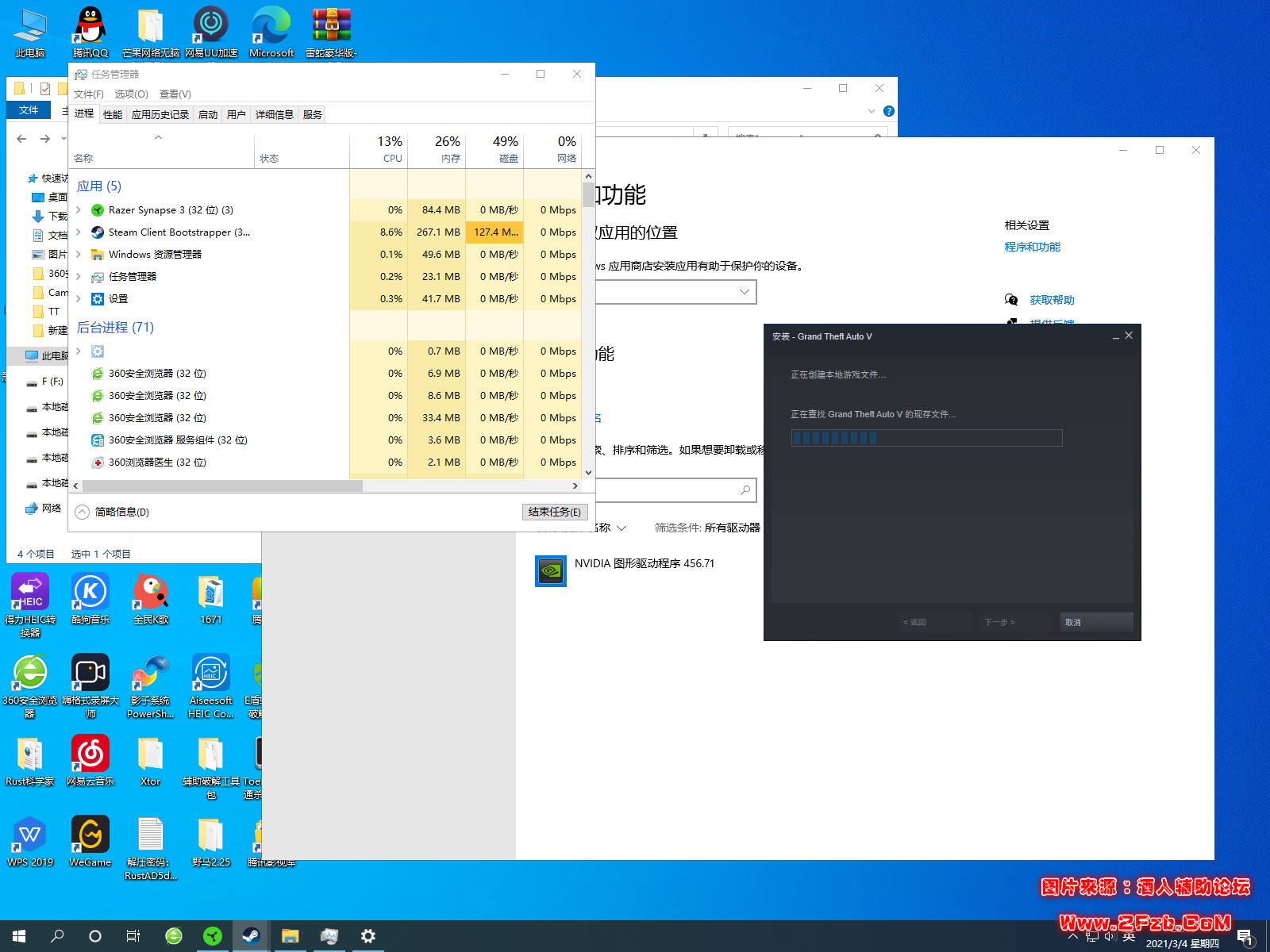
Task: Click clock date 2021/3/4 in tray
Action: click(1182, 943)
